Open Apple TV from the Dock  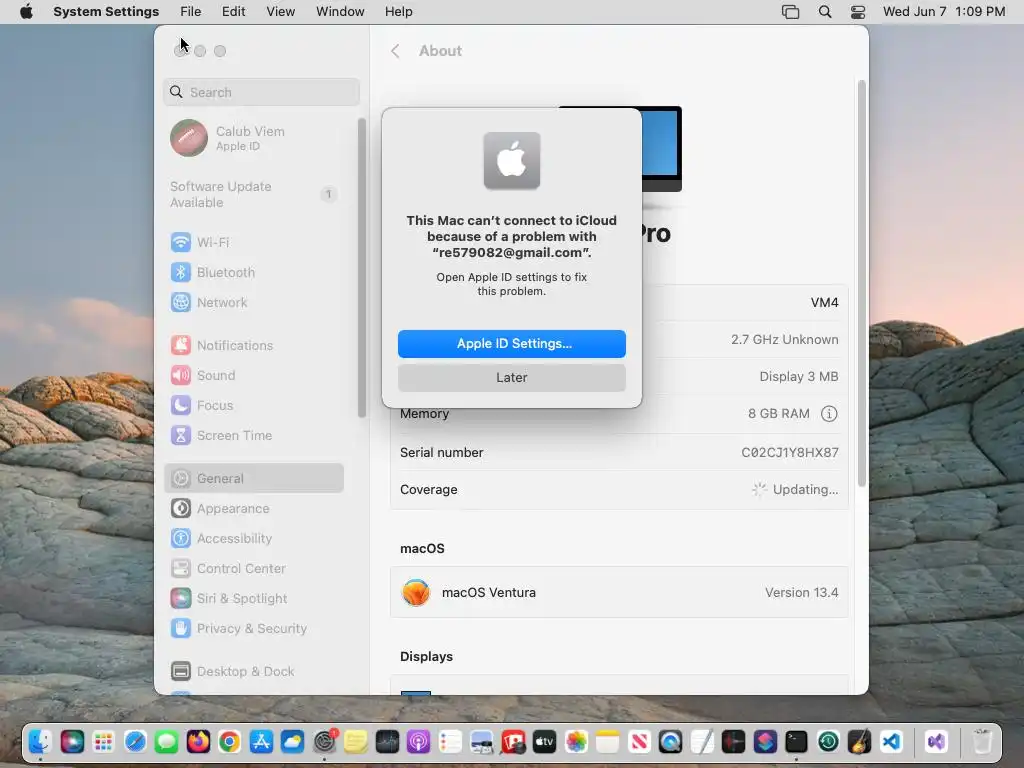[x=544, y=742]
